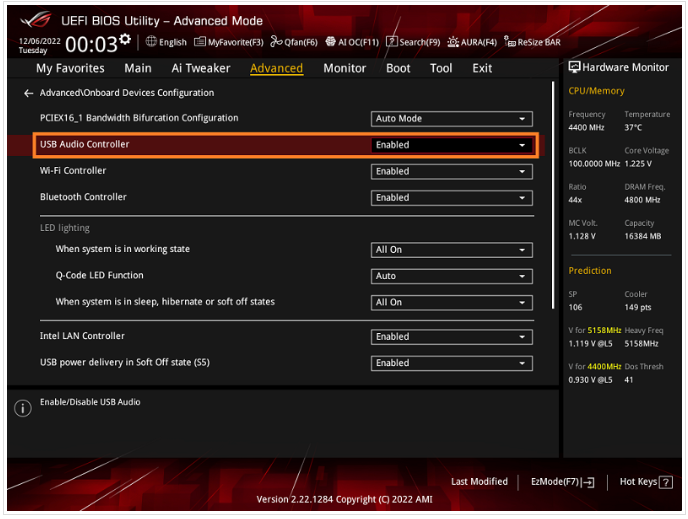688x519 pixels.
Task: Click the CPU/Memory heading
Action: point(596,91)
